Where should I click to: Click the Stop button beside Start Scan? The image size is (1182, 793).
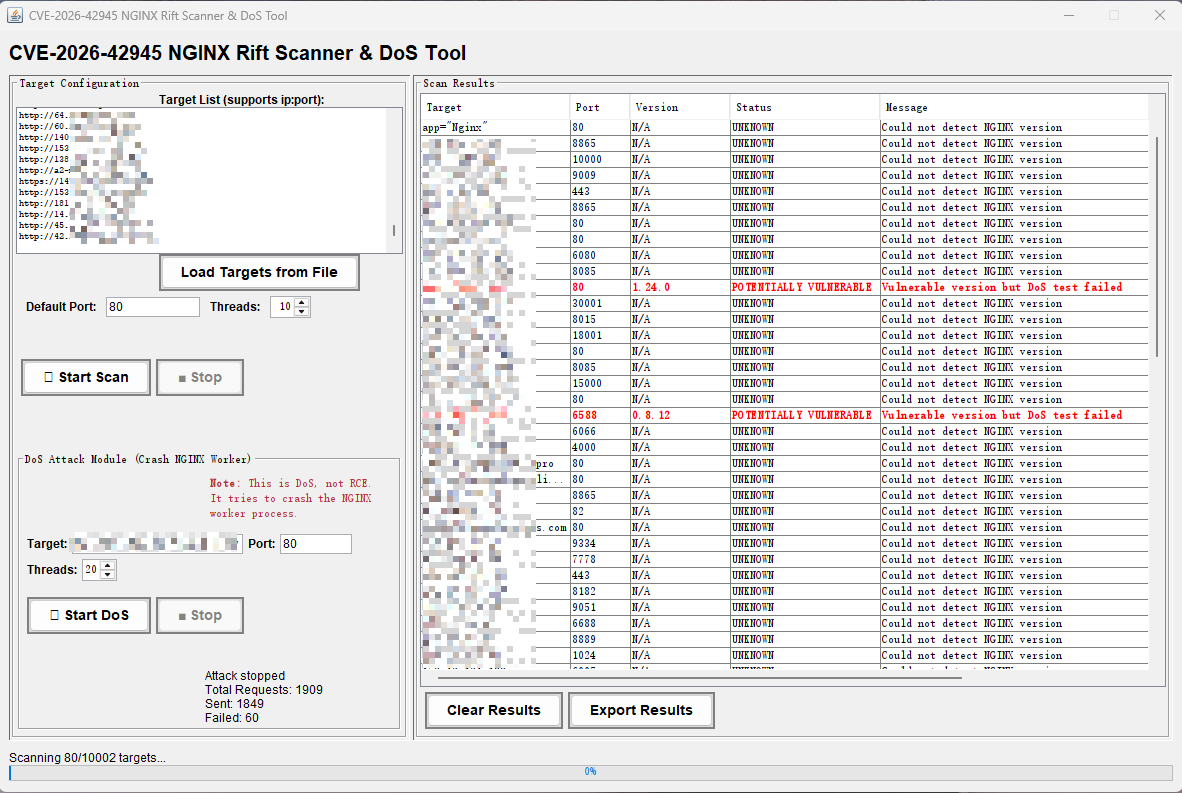[200, 377]
